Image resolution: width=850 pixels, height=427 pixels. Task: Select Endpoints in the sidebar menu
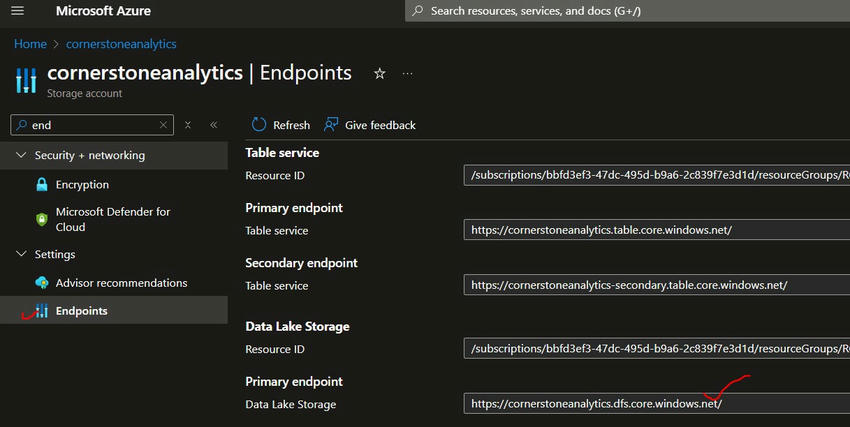pos(82,311)
